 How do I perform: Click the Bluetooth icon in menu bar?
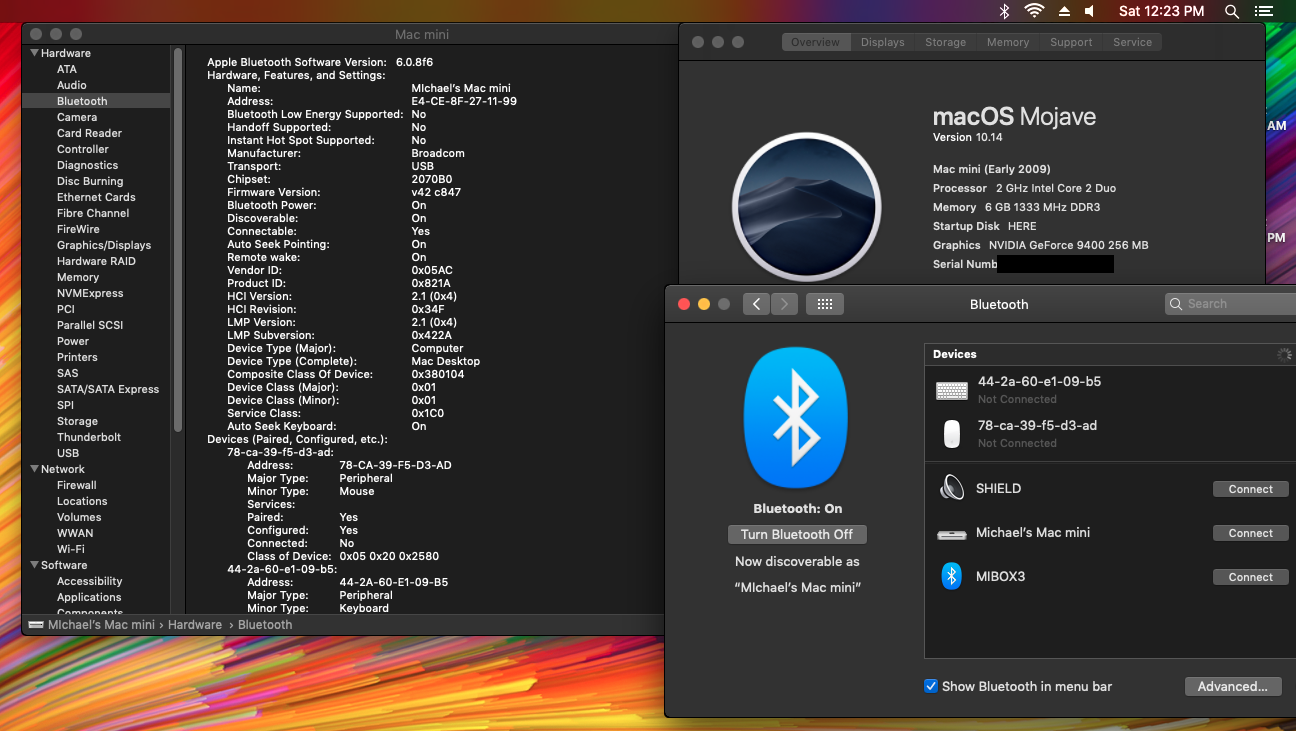pyautogui.click(x=1005, y=11)
